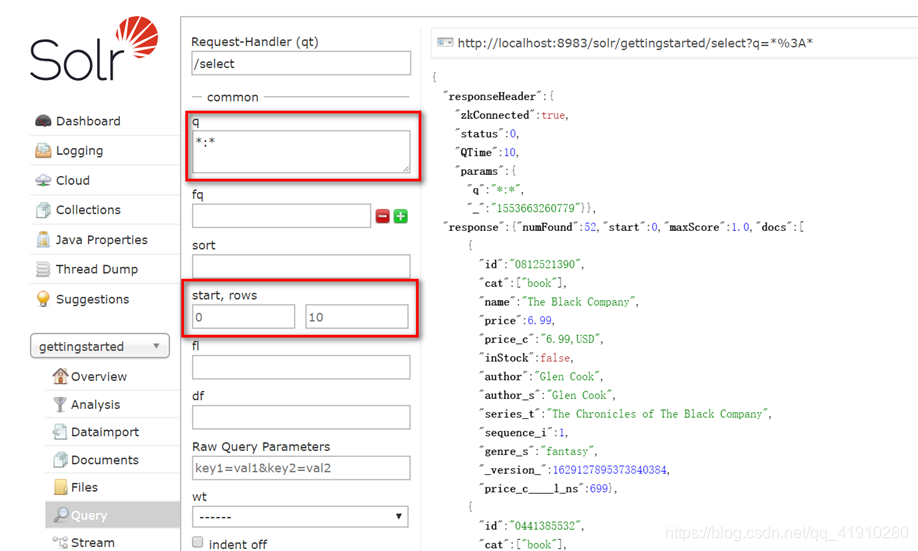The height and width of the screenshot is (551, 918).
Task: Add fq filter with green plus
Action: 401,217
